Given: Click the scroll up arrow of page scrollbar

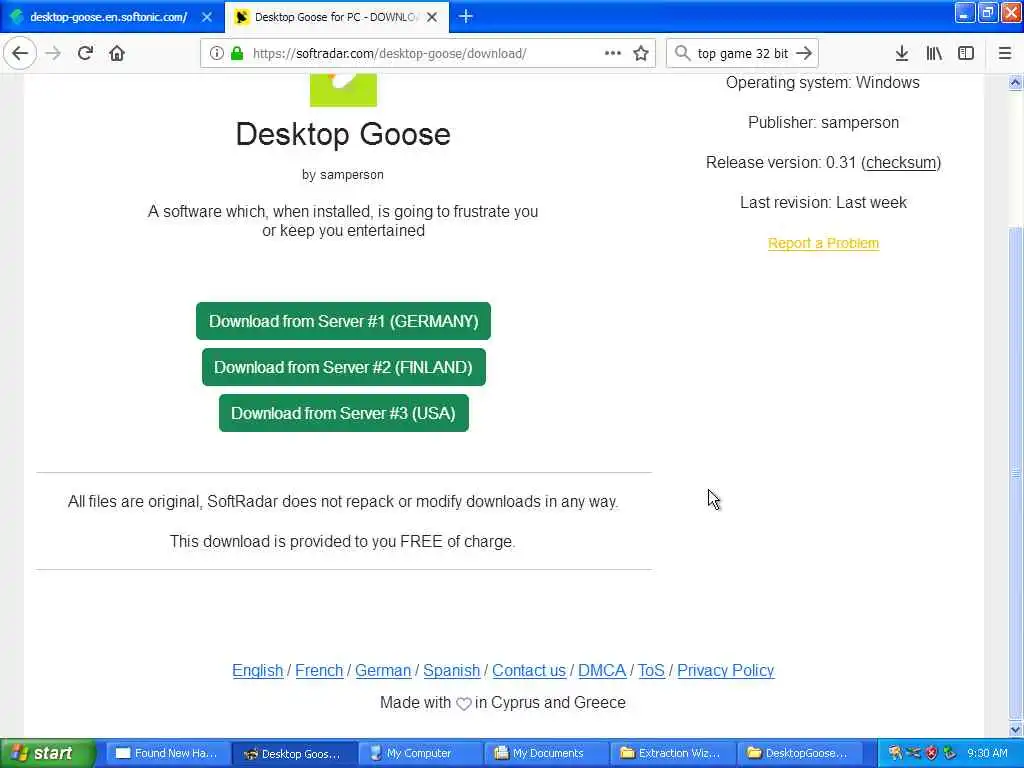Looking at the screenshot, I should 1015,82.
